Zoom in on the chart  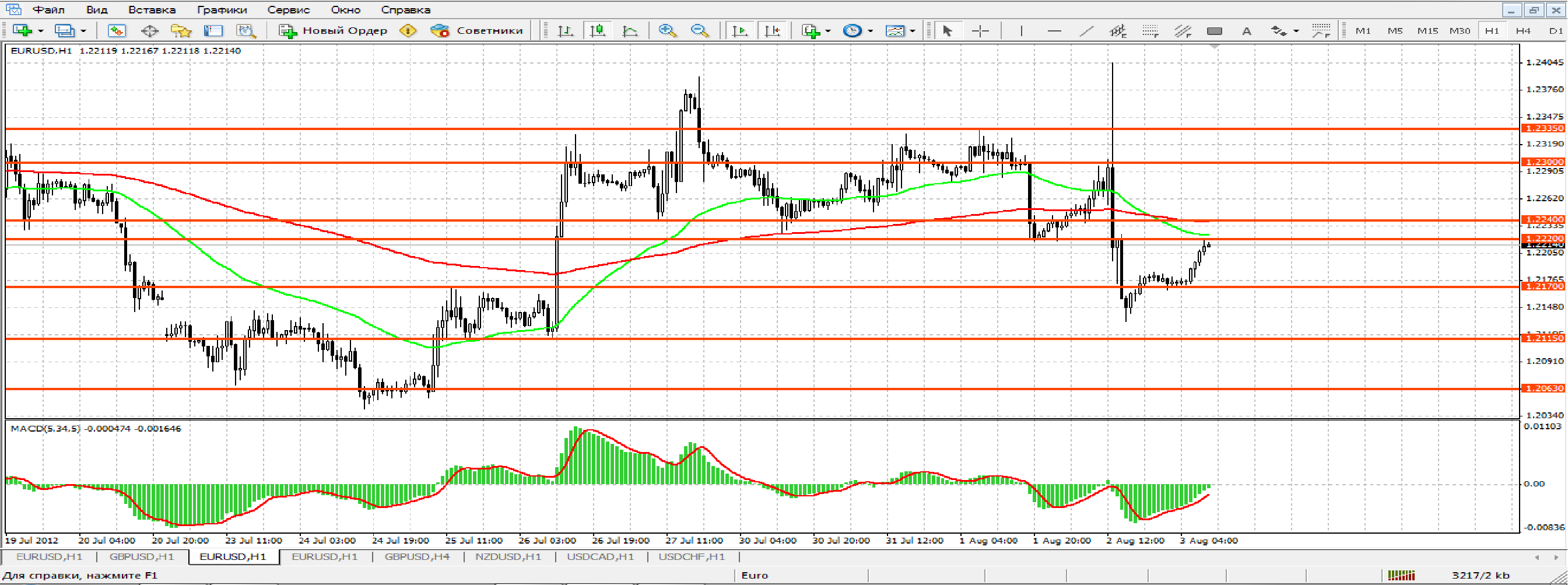pyautogui.click(x=667, y=30)
